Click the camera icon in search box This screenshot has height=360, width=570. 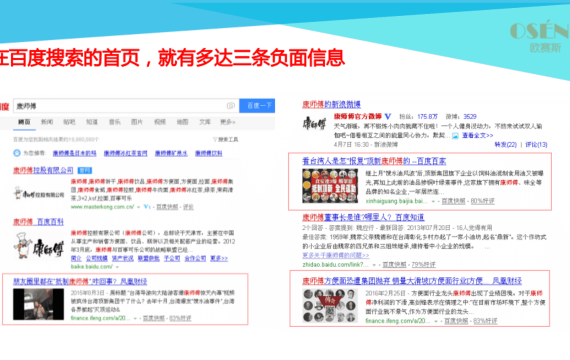230,106
